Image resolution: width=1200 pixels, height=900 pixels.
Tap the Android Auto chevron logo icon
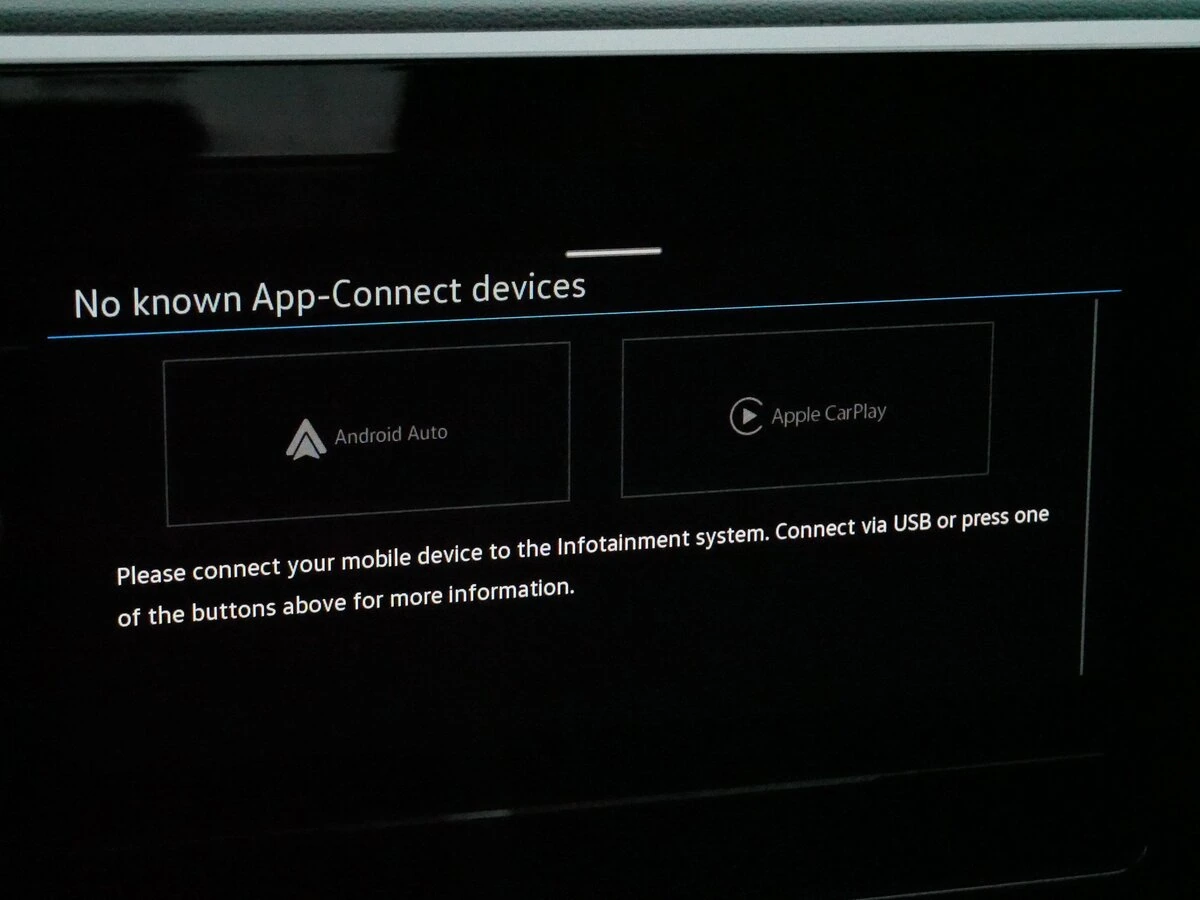click(305, 440)
